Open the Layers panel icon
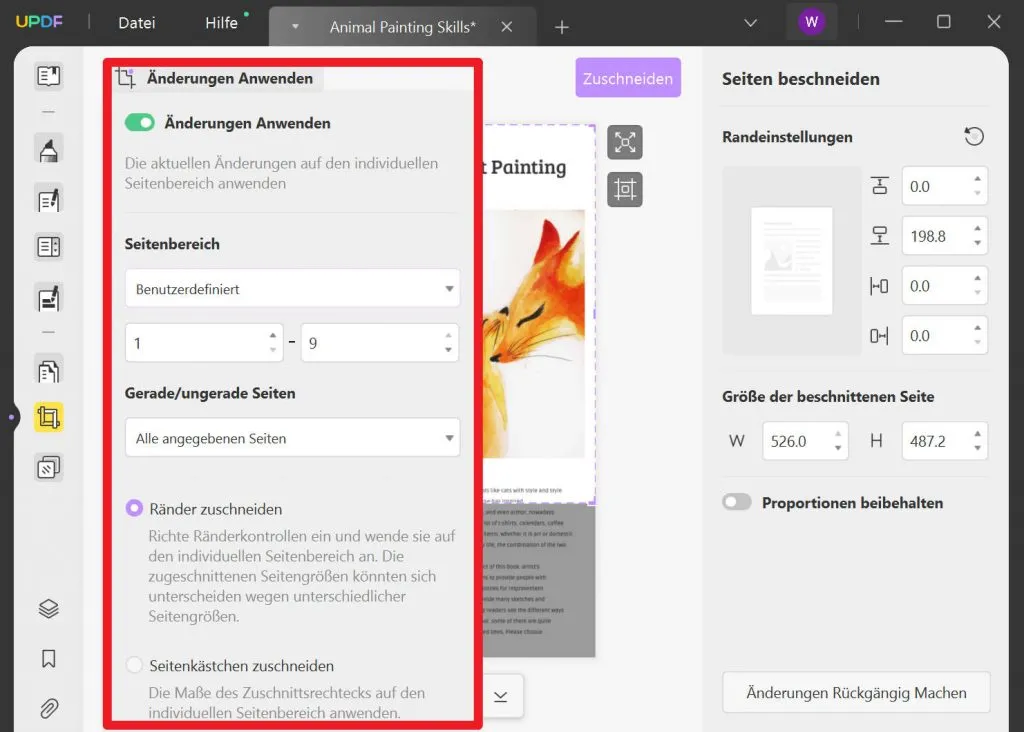This screenshot has height=732, width=1024. tap(48, 608)
